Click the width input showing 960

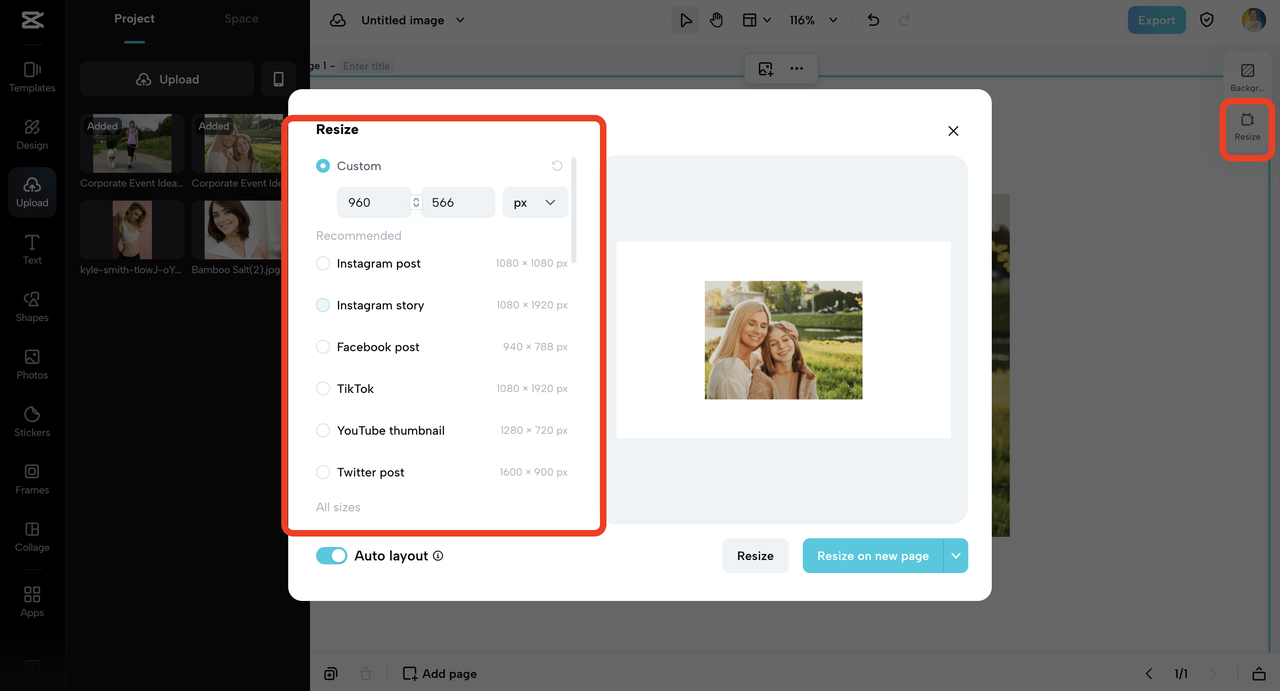click(374, 202)
